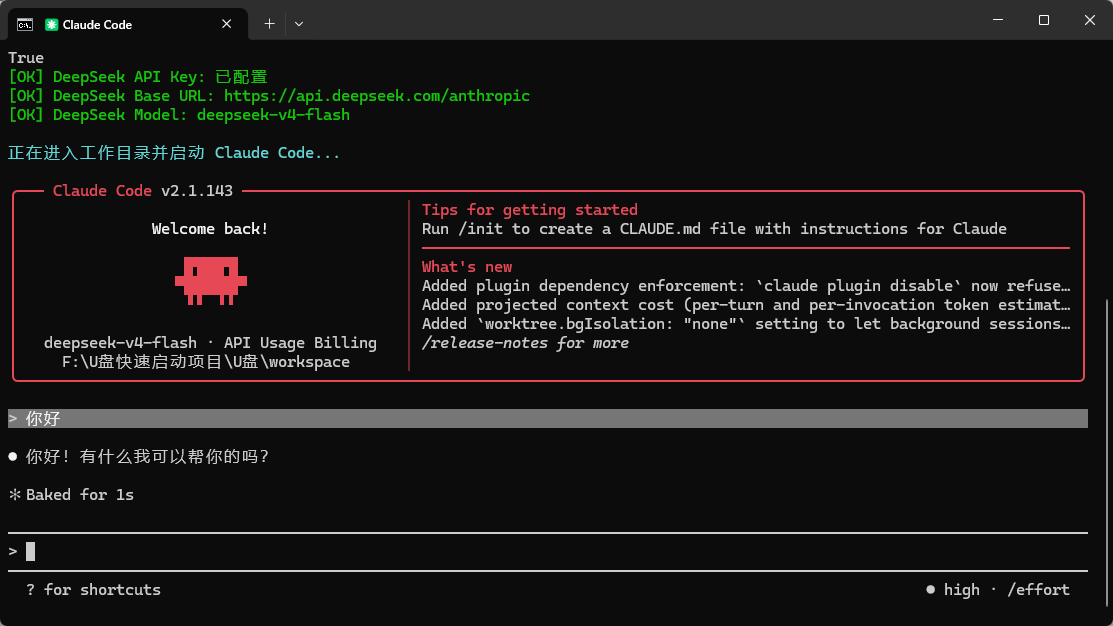Click the '/release-notes for more' text
The width and height of the screenshot is (1113, 626).
coord(525,343)
